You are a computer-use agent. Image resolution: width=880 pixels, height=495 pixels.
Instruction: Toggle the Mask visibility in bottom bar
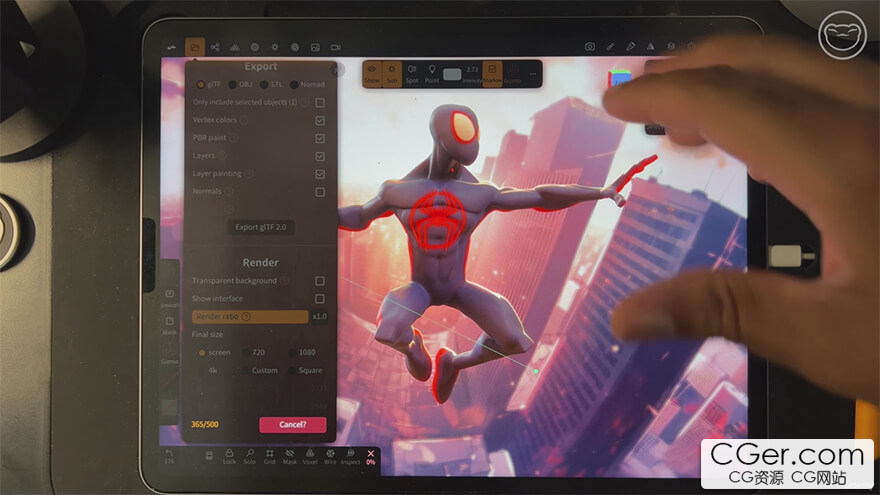click(x=290, y=456)
